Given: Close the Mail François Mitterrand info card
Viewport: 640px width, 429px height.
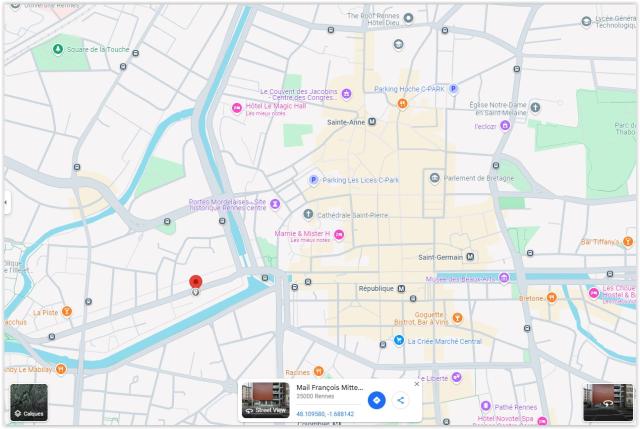Looking at the screenshot, I should pyautogui.click(x=416, y=384).
